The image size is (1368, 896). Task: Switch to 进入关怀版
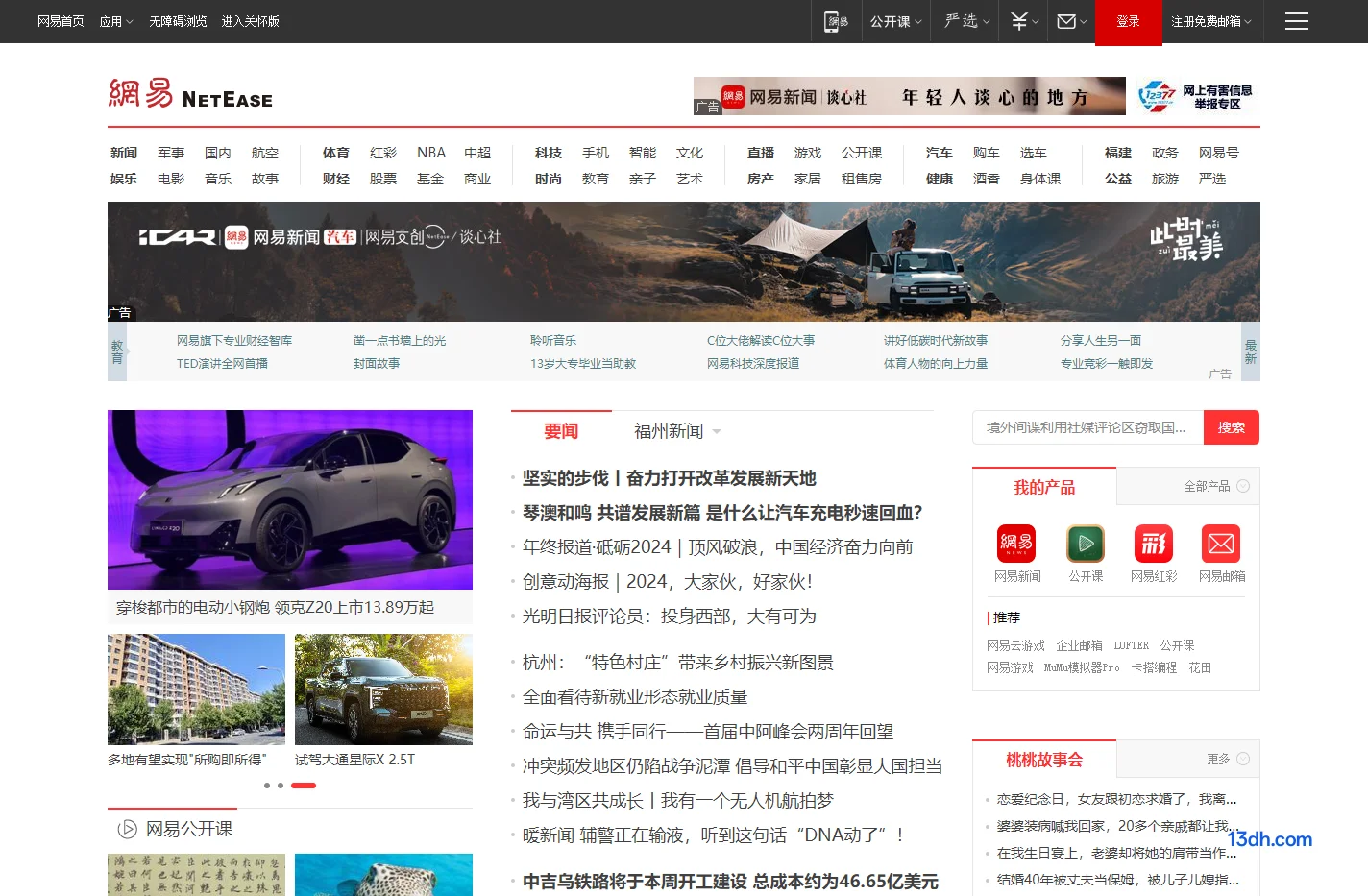coord(250,21)
